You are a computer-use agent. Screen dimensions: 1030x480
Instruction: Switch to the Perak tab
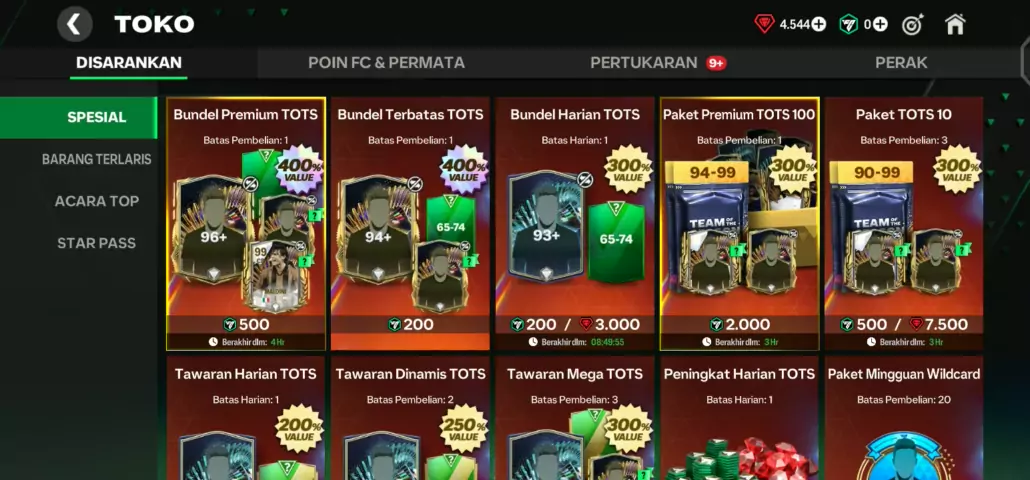tap(901, 63)
